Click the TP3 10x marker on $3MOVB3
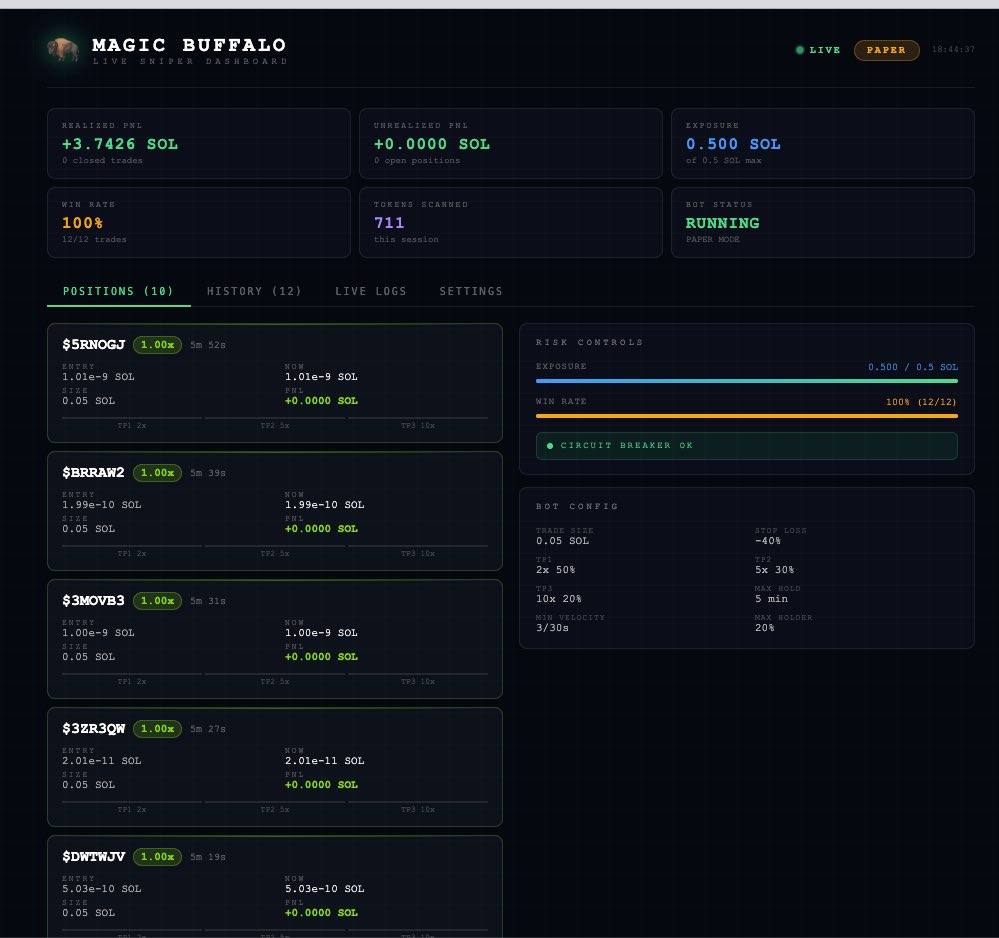This screenshot has width=999, height=938. point(418,682)
